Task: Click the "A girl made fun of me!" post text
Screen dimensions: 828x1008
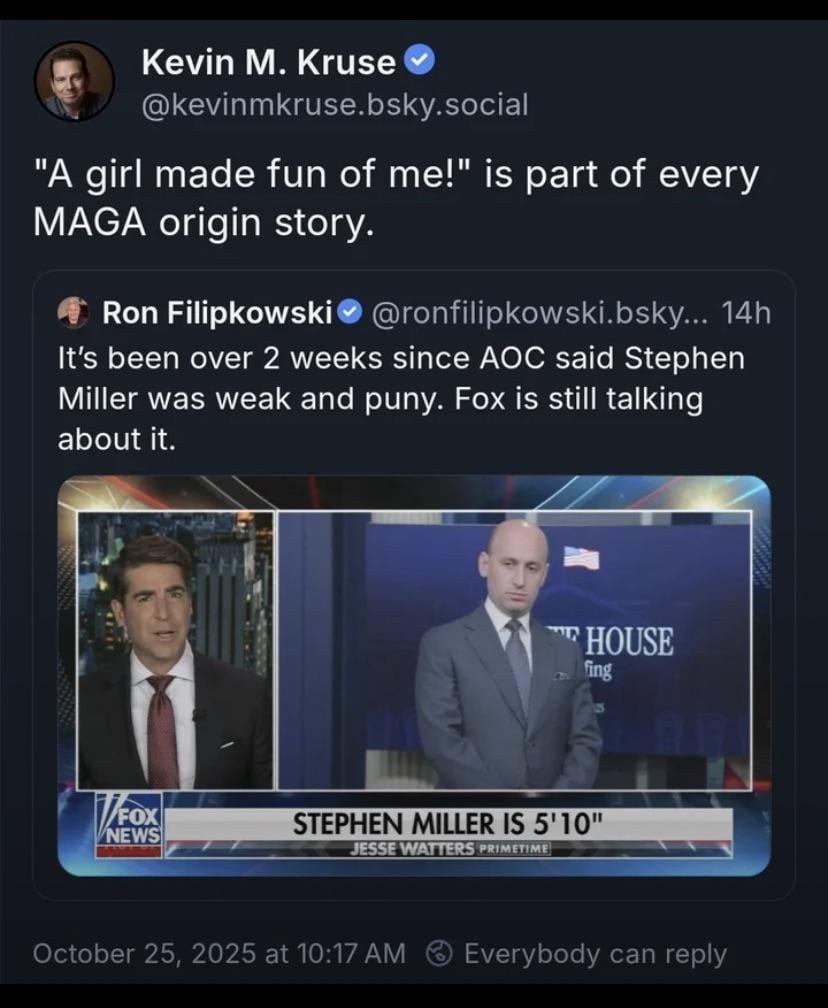Action: [396, 196]
